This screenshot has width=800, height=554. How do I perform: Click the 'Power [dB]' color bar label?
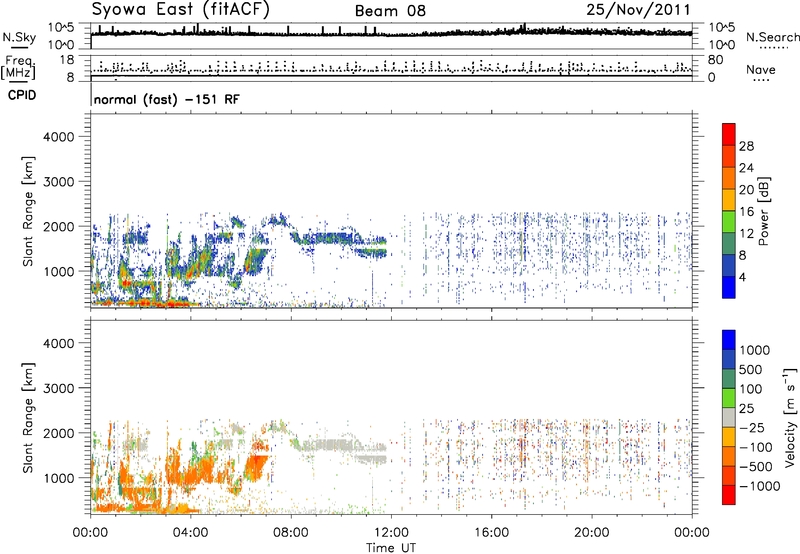(x=764, y=211)
